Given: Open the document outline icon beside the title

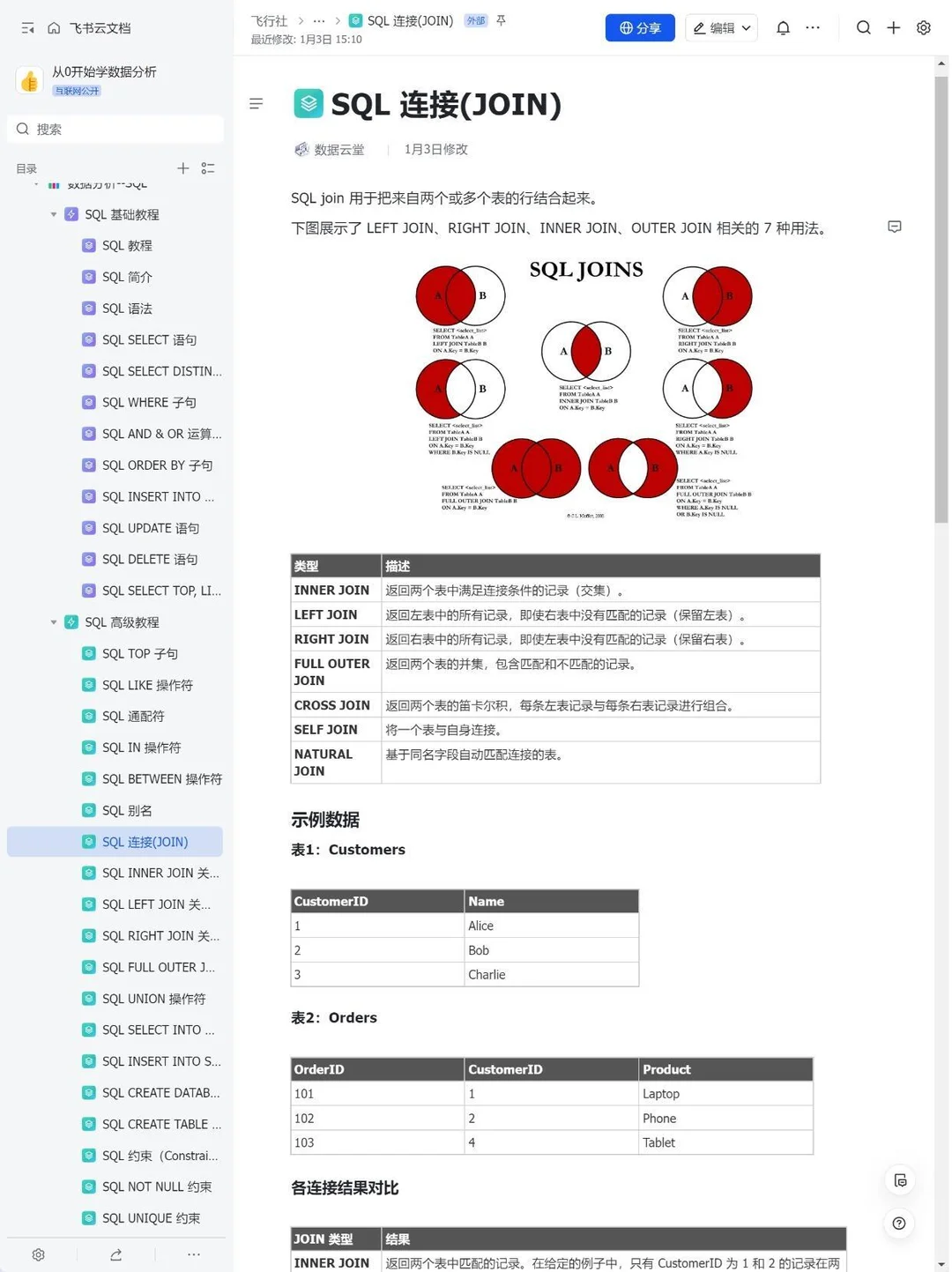Looking at the screenshot, I should (x=256, y=103).
